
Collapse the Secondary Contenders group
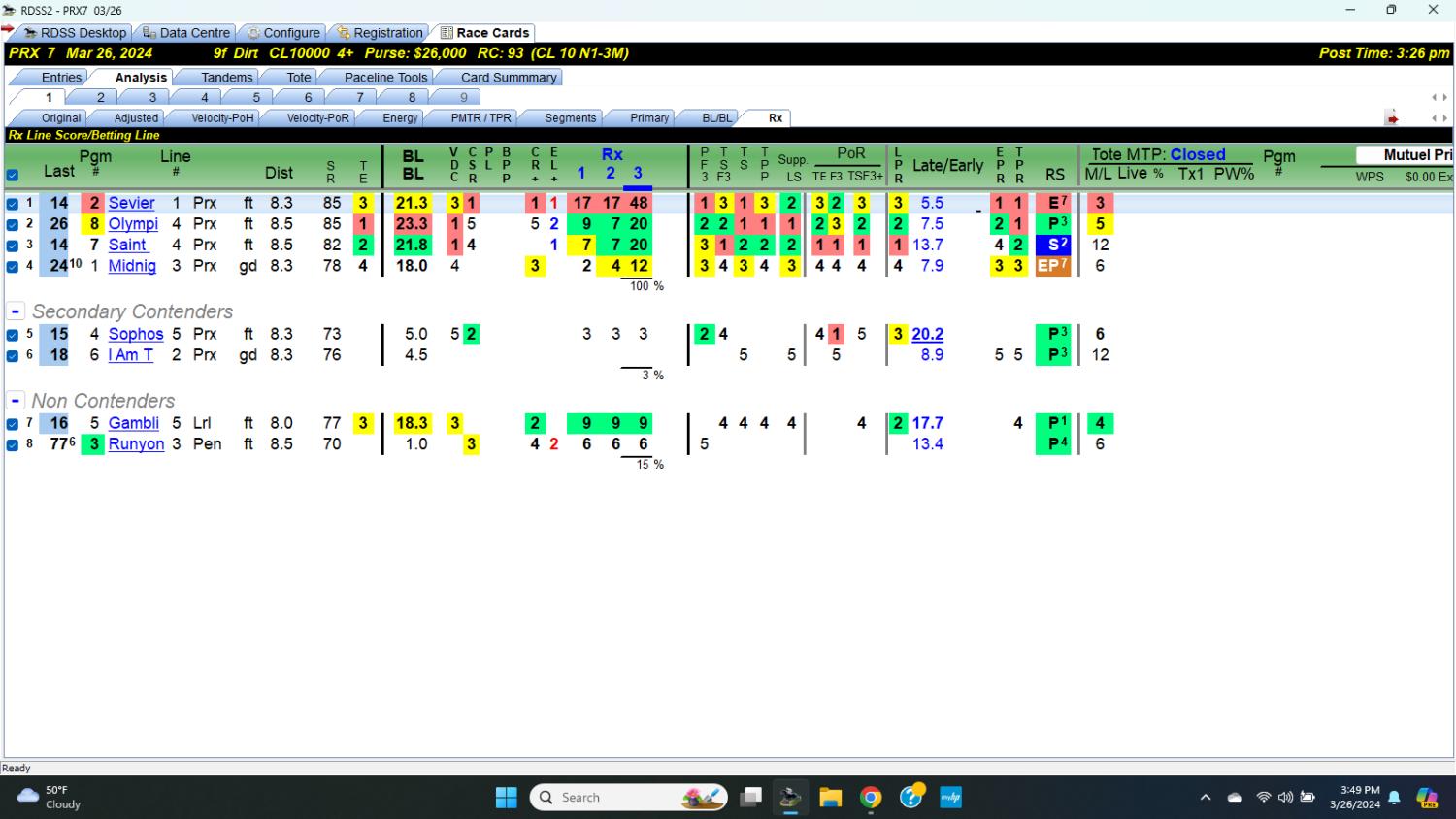point(16,311)
